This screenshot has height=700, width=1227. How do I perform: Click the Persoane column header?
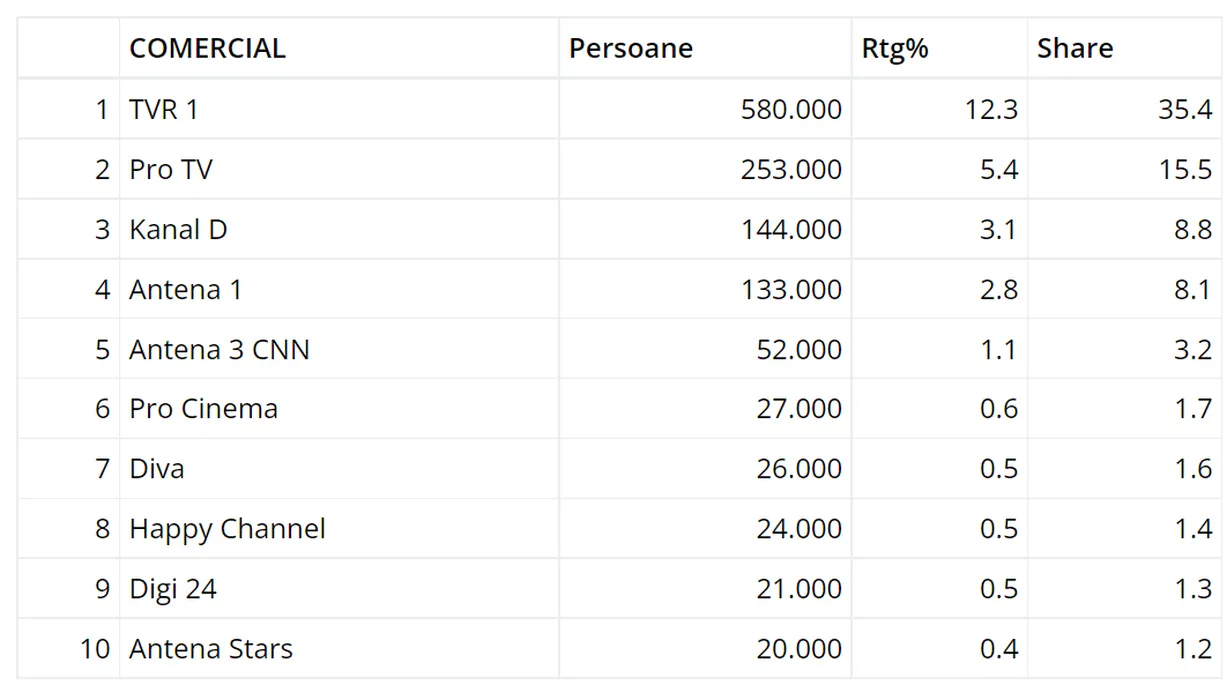pos(631,49)
